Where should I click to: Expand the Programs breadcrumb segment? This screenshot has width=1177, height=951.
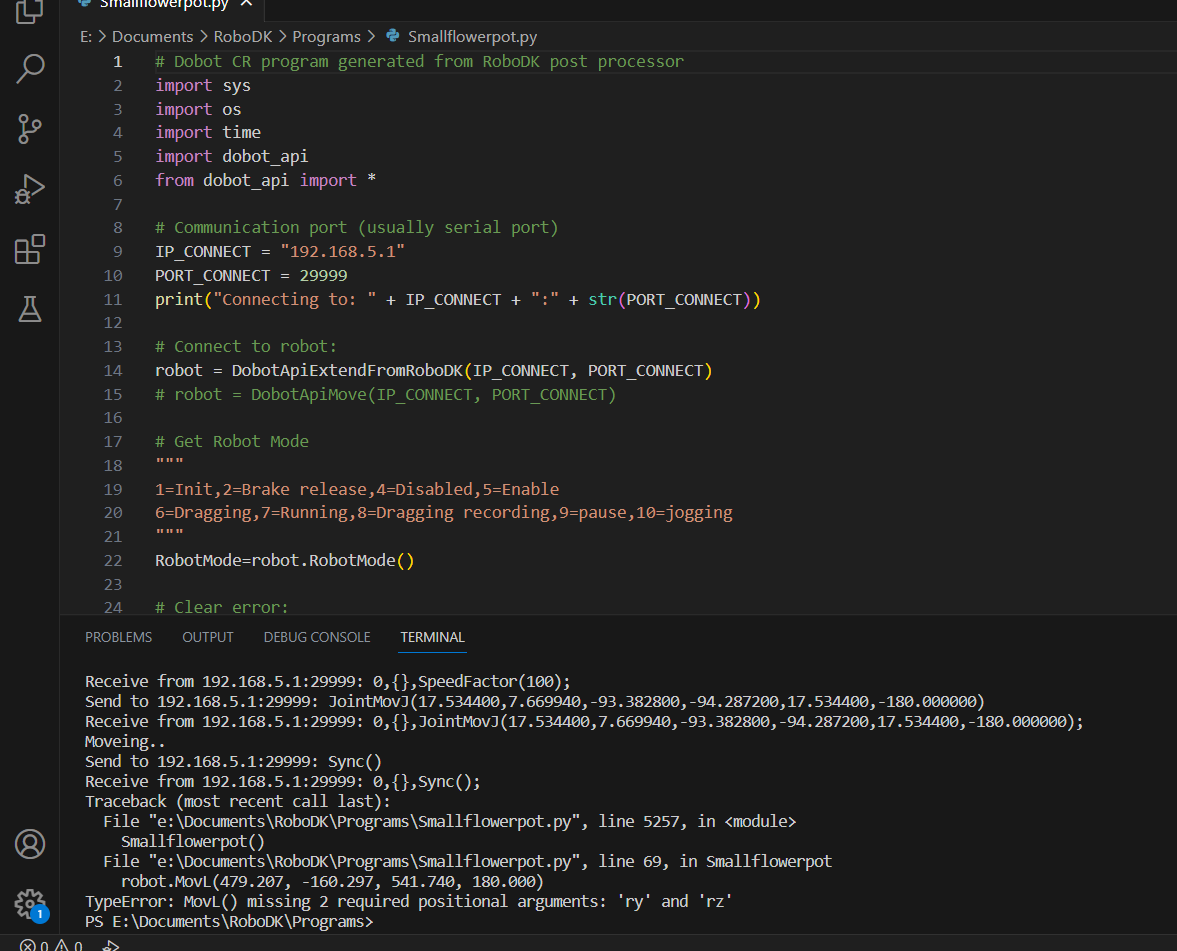click(x=326, y=37)
